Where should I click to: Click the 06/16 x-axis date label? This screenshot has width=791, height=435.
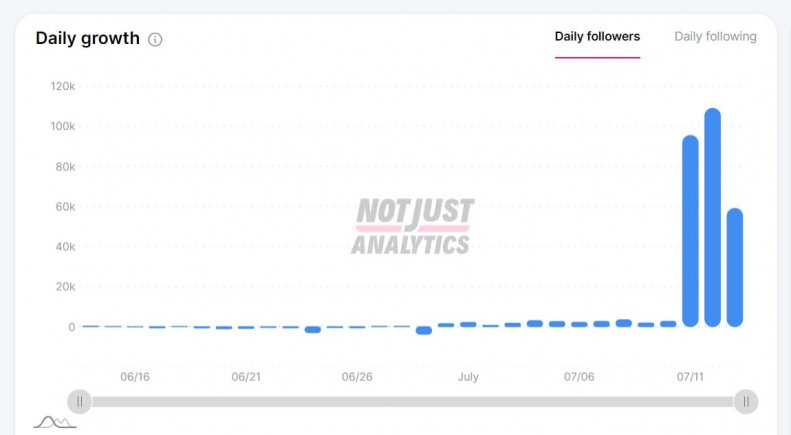click(x=135, y=377)
